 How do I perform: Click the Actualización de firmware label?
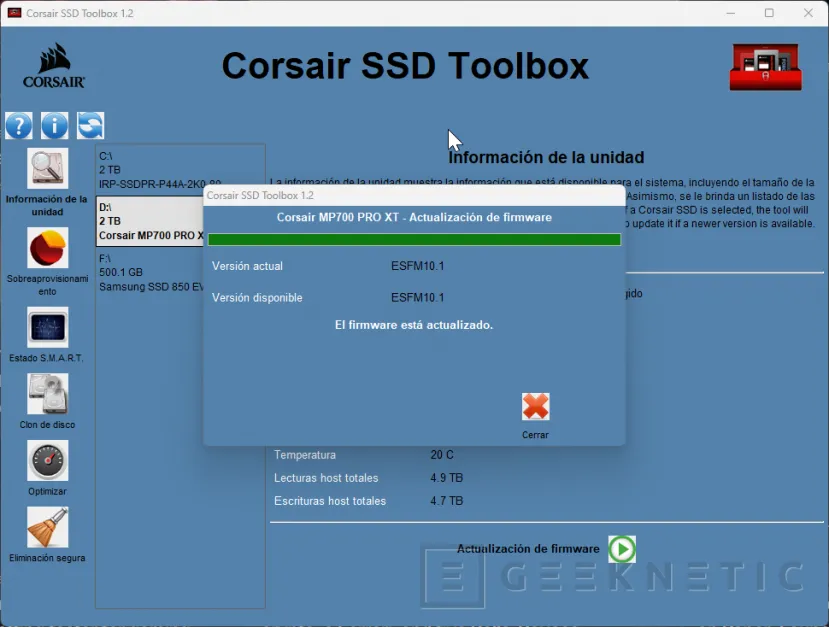point(528,549)
